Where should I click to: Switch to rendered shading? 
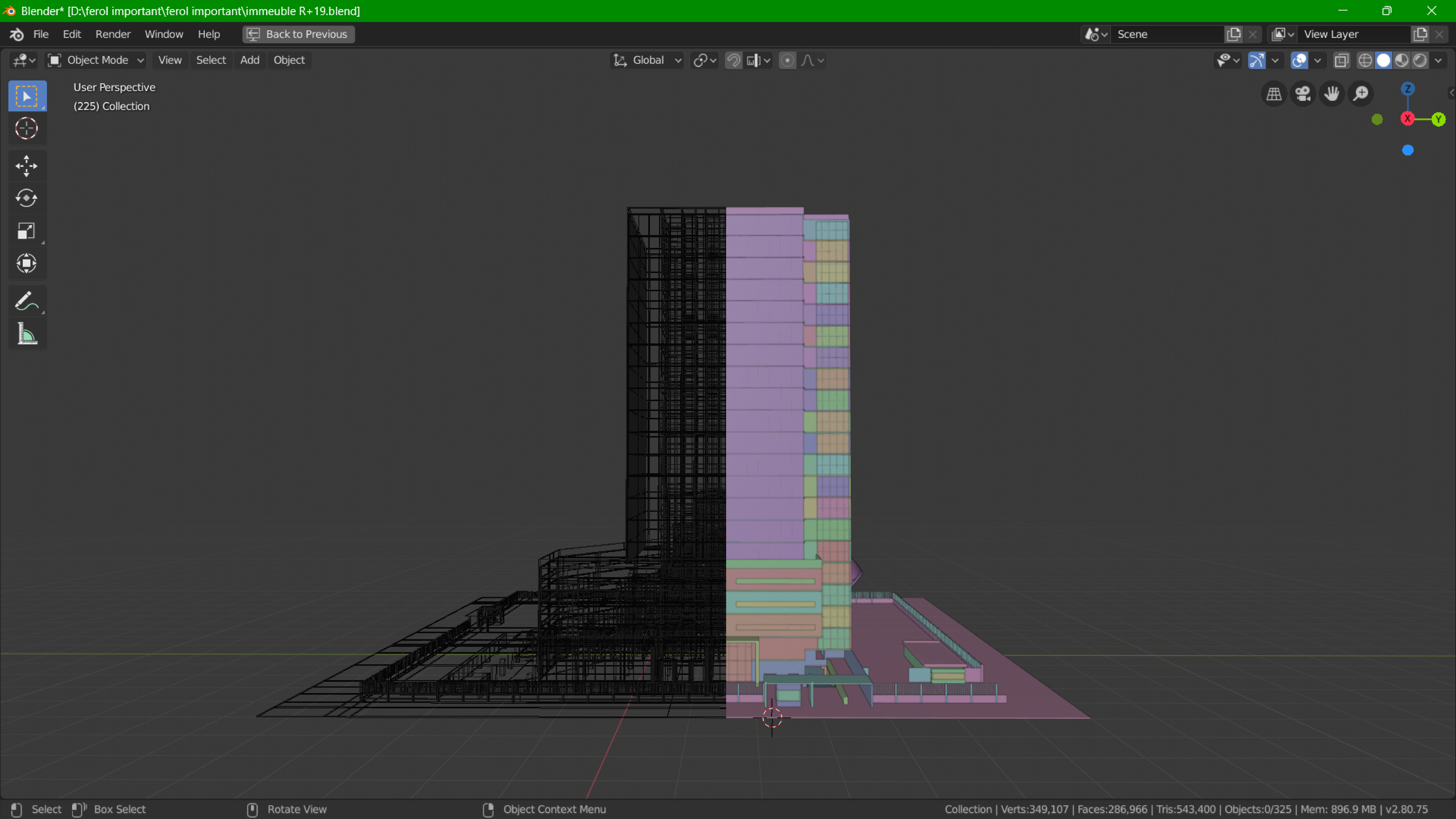(1420, 60)
